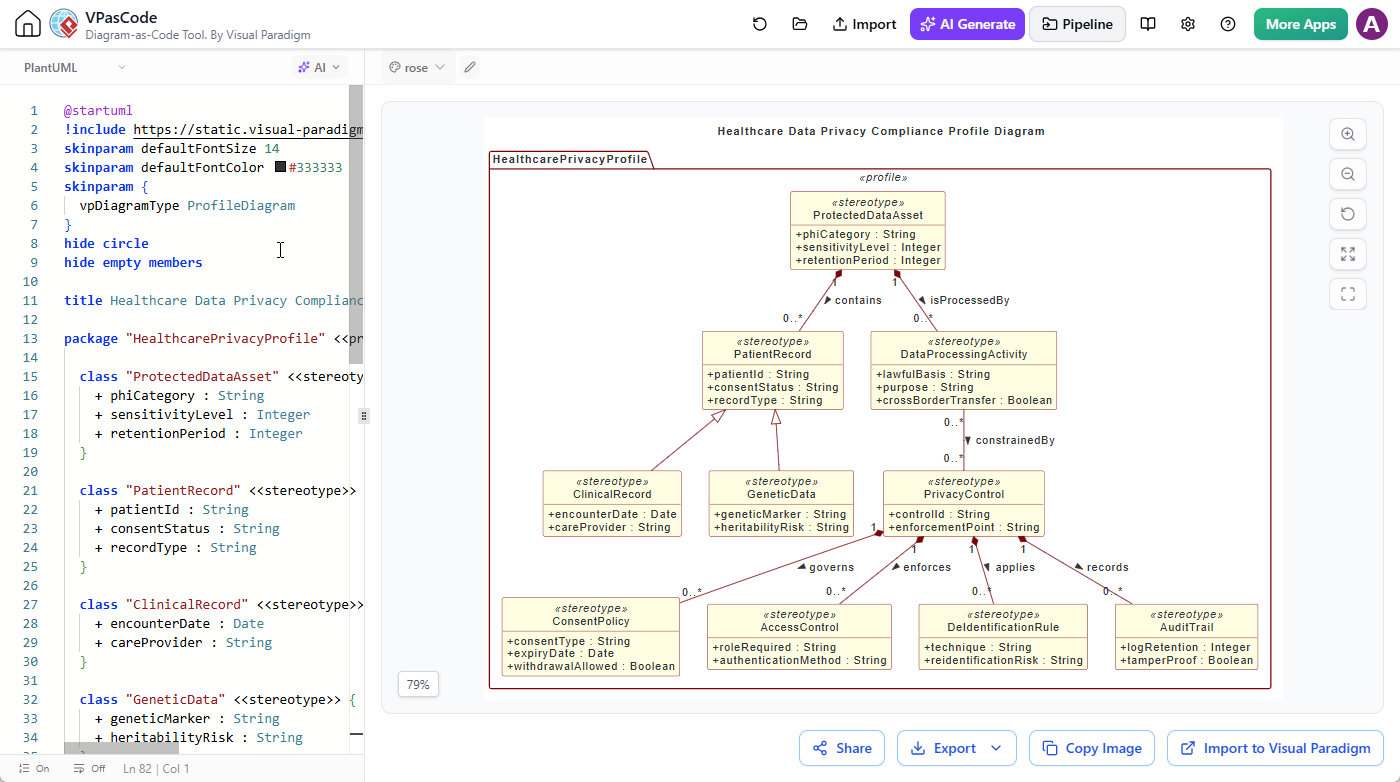Click the AccessControl class in diagram
The width and height of the screenshot is (1400, 782).
pyautogui.click(x=799, y=636)
